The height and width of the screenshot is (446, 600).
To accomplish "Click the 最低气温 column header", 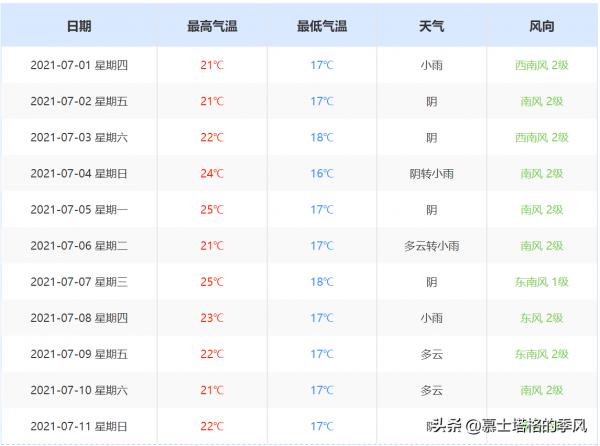I will (322, 26).
